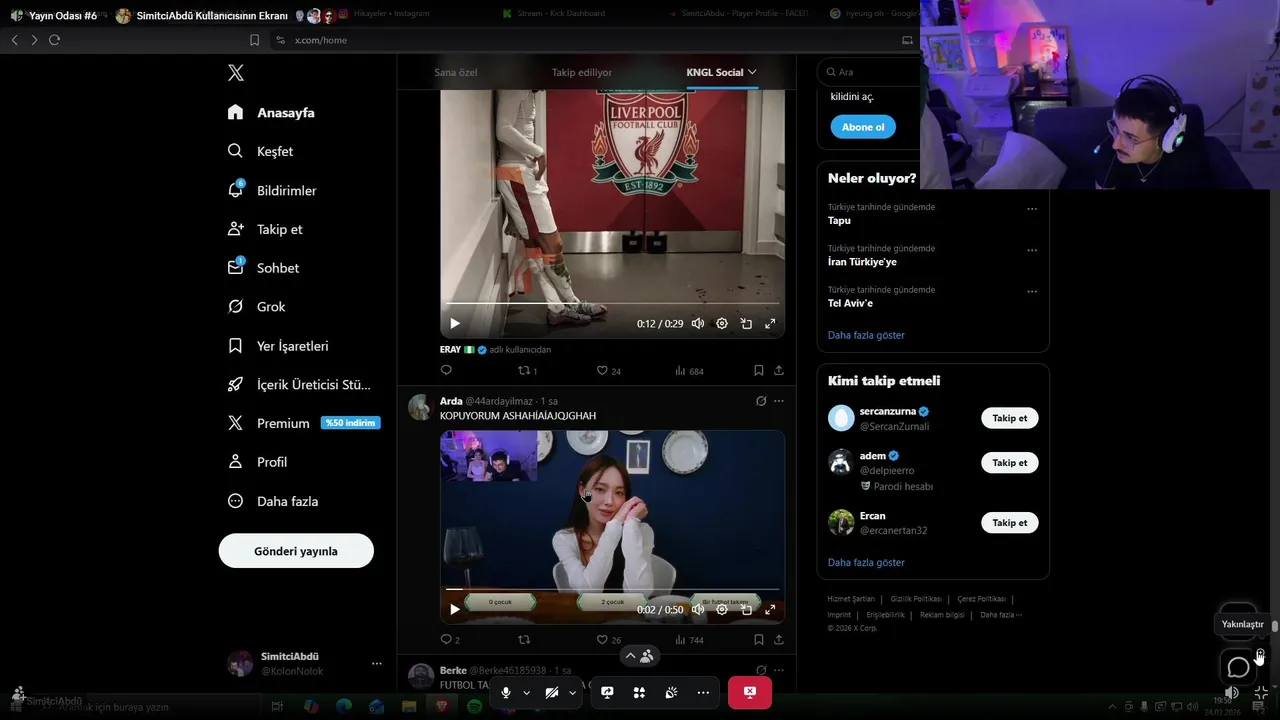This screenshot has width=1280, height=720.
Task: Open Keşfet search page
Action: pyautogui.click(x=260, y=151)
